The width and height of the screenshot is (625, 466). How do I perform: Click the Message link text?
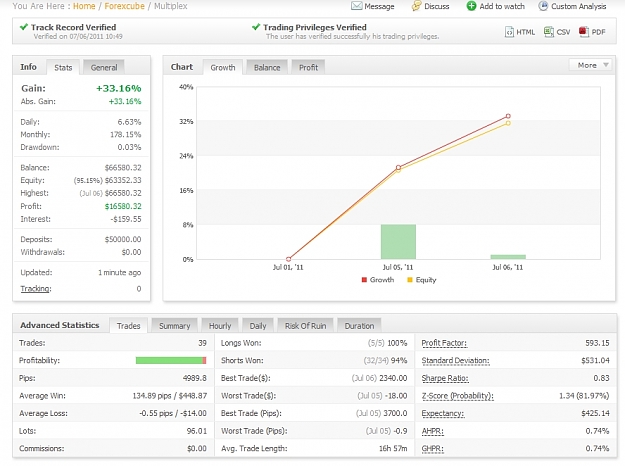[x=379, y=6]
